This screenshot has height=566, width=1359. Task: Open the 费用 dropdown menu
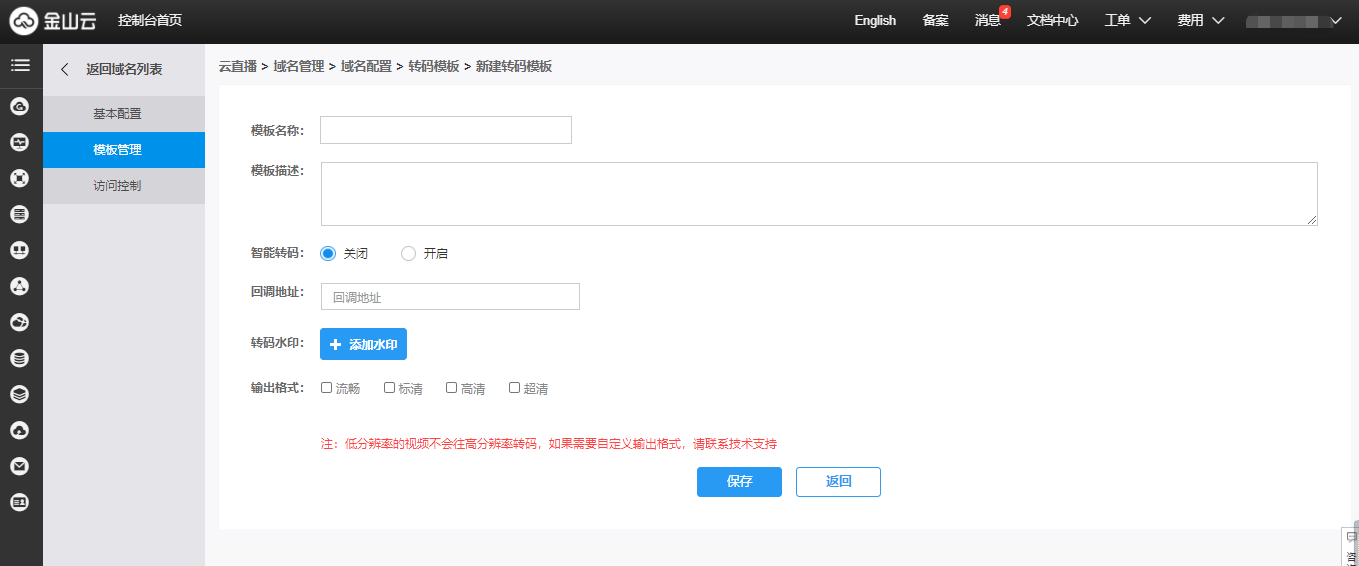pos(1201,20)
